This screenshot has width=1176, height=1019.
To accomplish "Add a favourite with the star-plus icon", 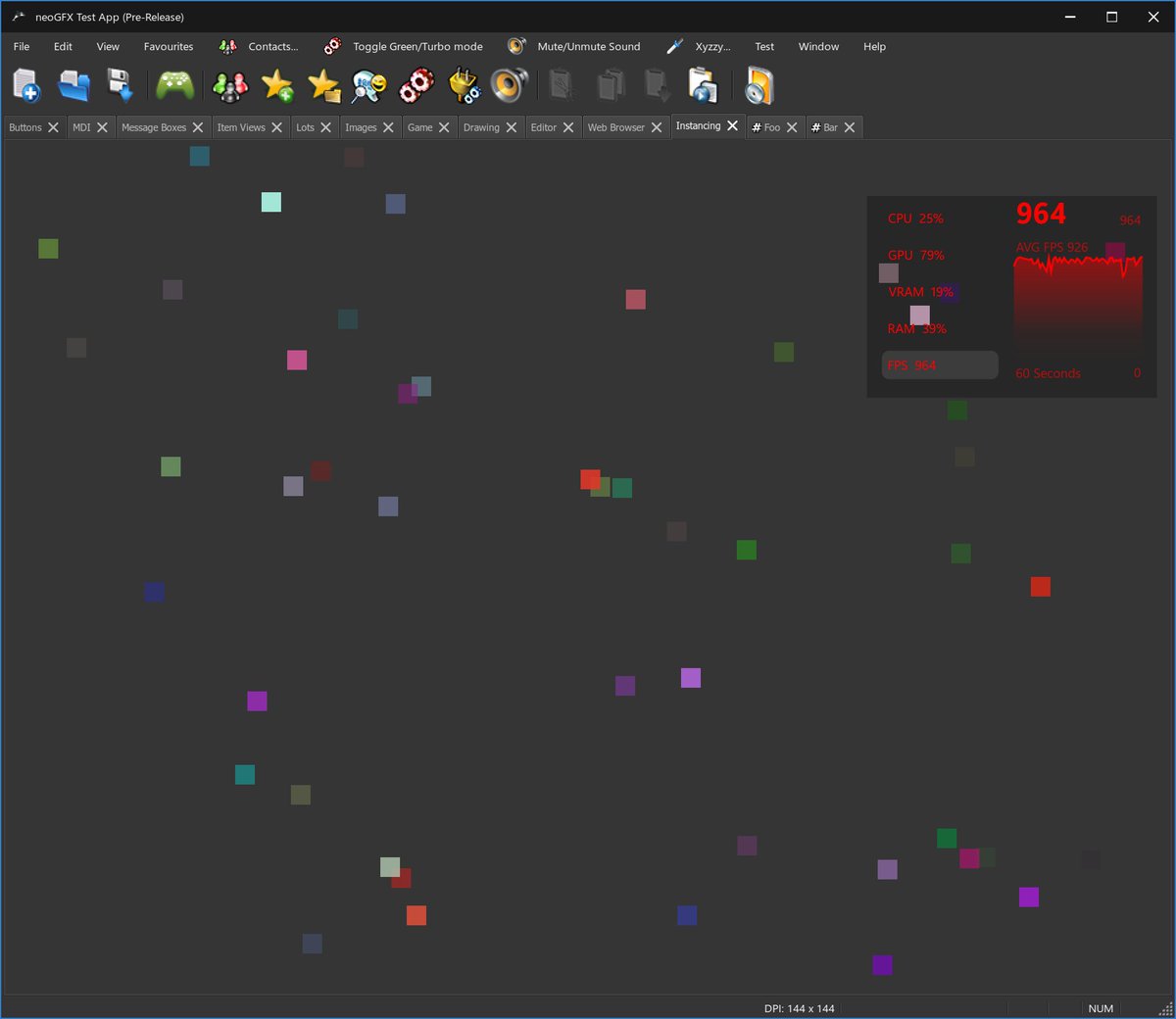I will coord(277,84).
